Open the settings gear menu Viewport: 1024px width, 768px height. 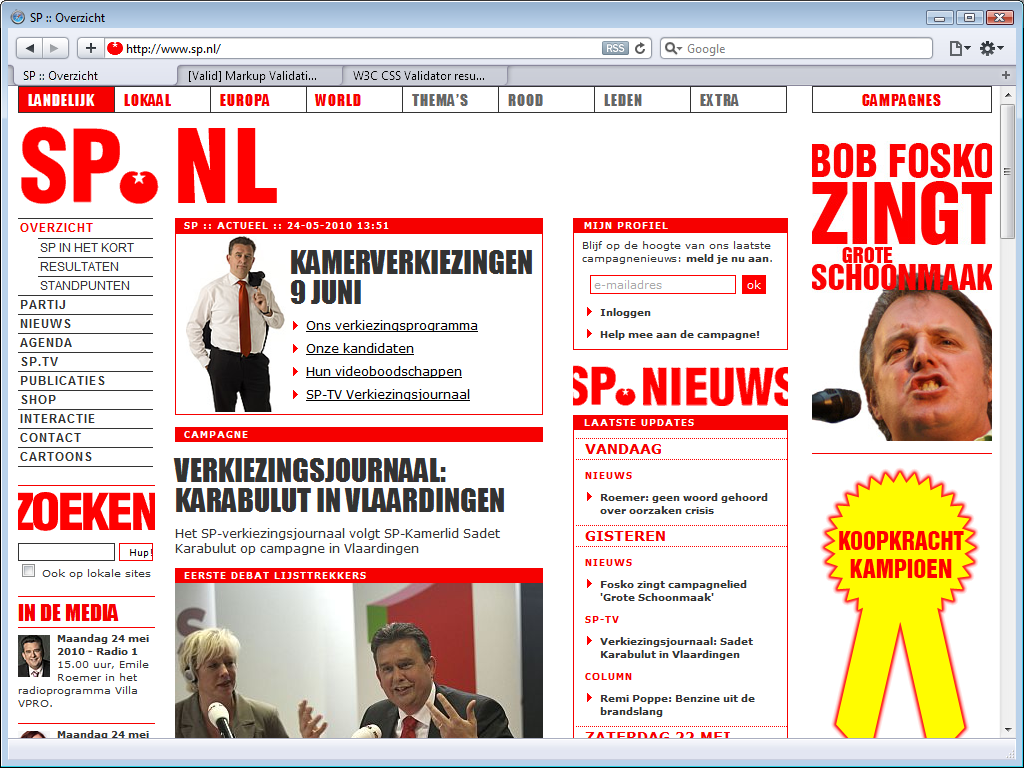991,48
